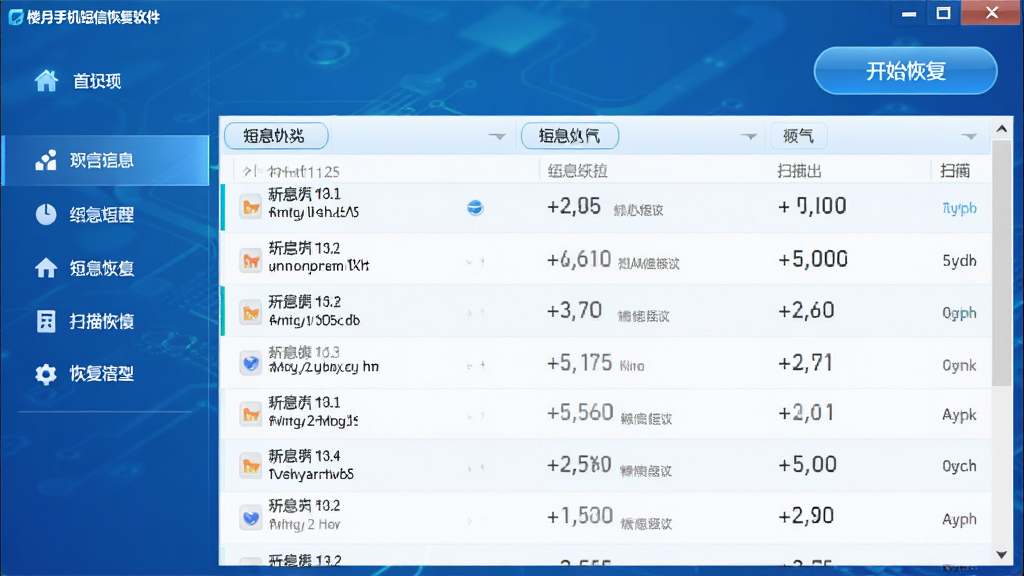Click the +5,00 scanned value
Viewport: 1024px width, 576px height.
click(807, 464)
